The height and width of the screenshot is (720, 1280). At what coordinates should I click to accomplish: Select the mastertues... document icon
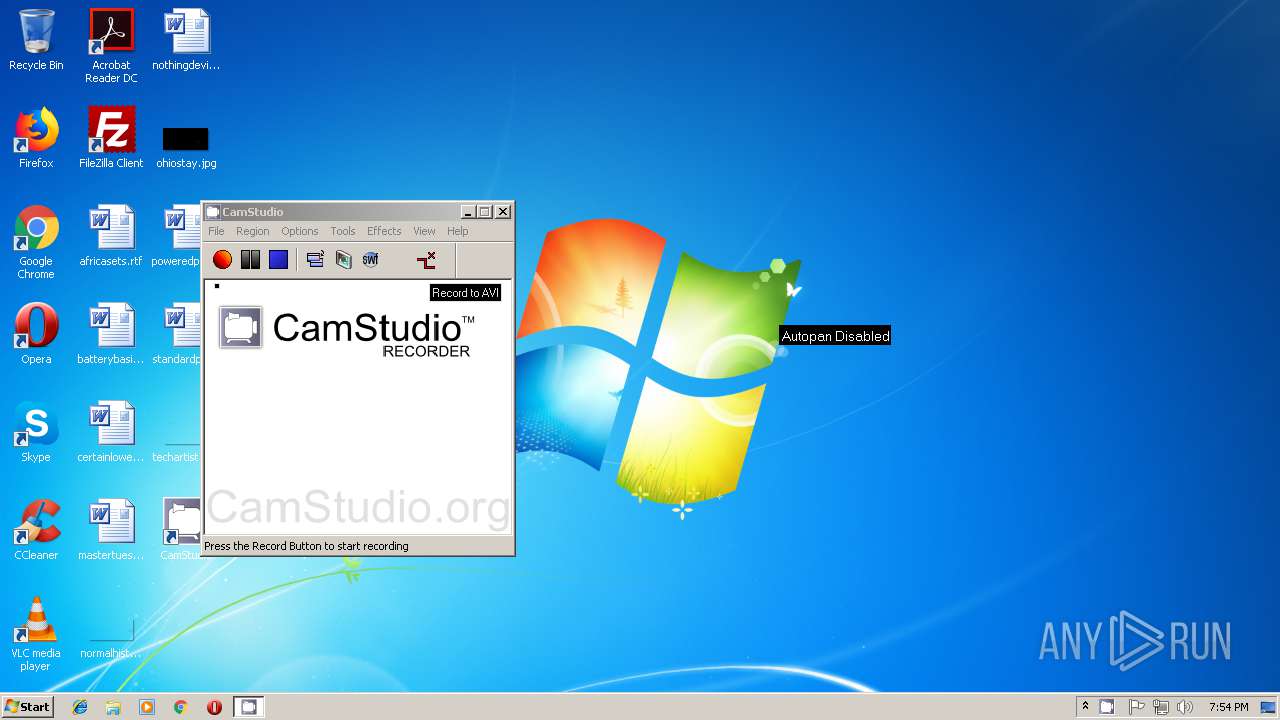pos(111,531)
